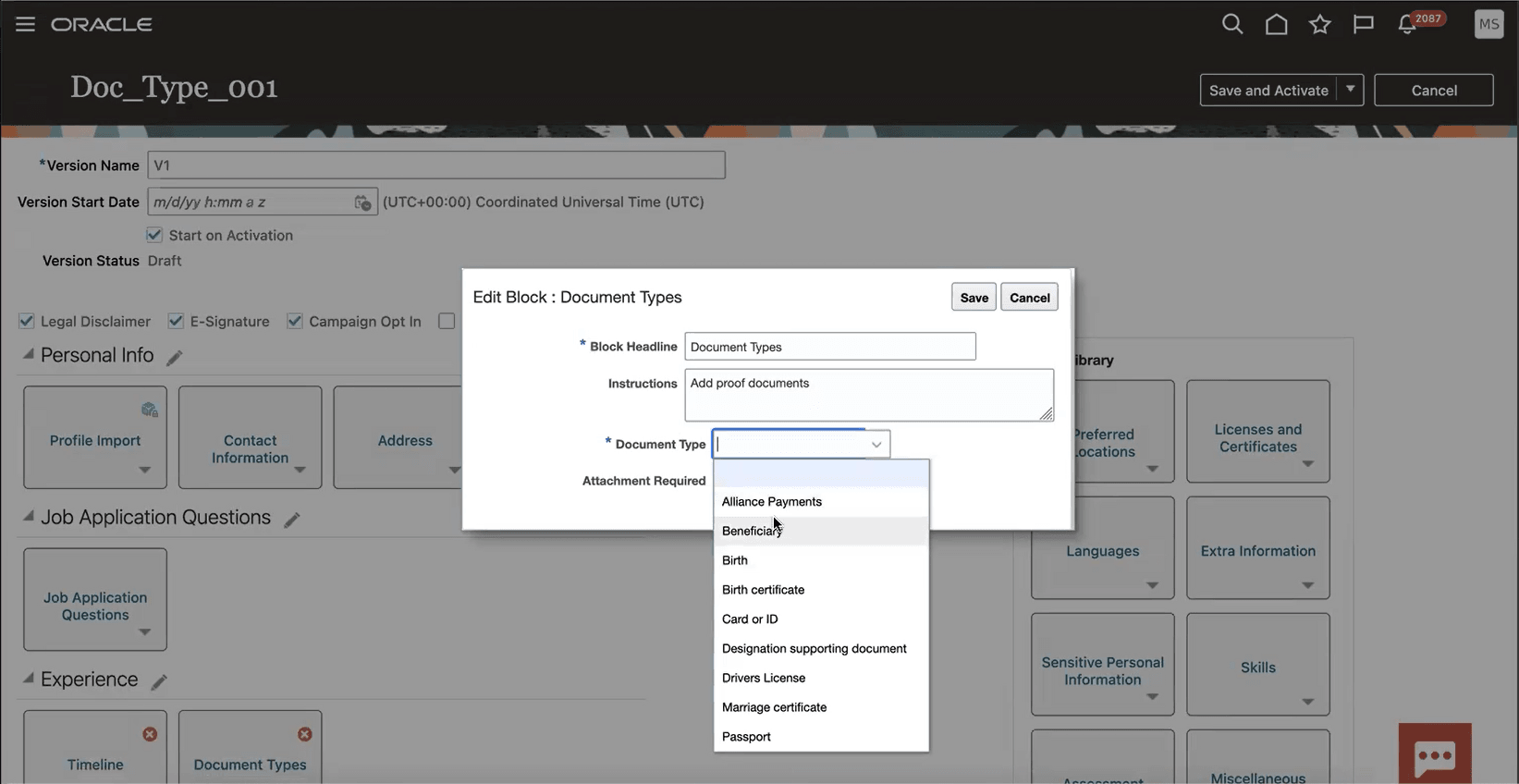
Task: Click the Oracle logo
Action: (x=102, y=24)
